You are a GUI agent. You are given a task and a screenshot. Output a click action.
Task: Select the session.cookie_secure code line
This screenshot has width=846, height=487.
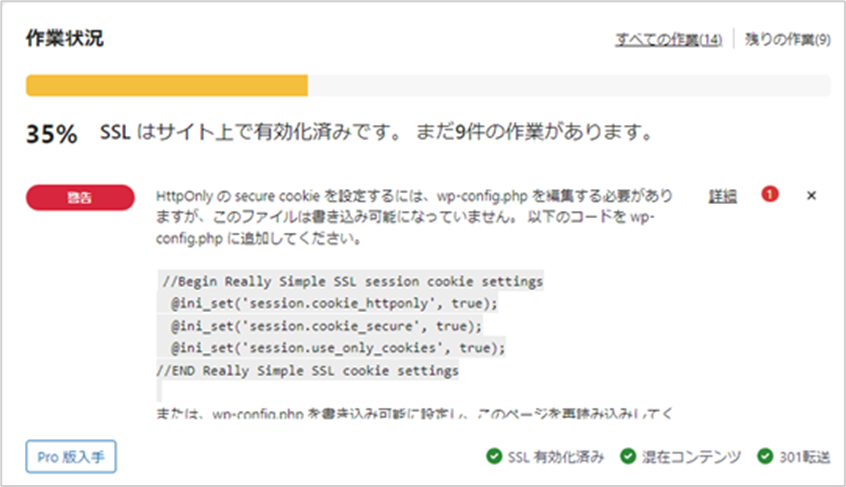[326, 326]
